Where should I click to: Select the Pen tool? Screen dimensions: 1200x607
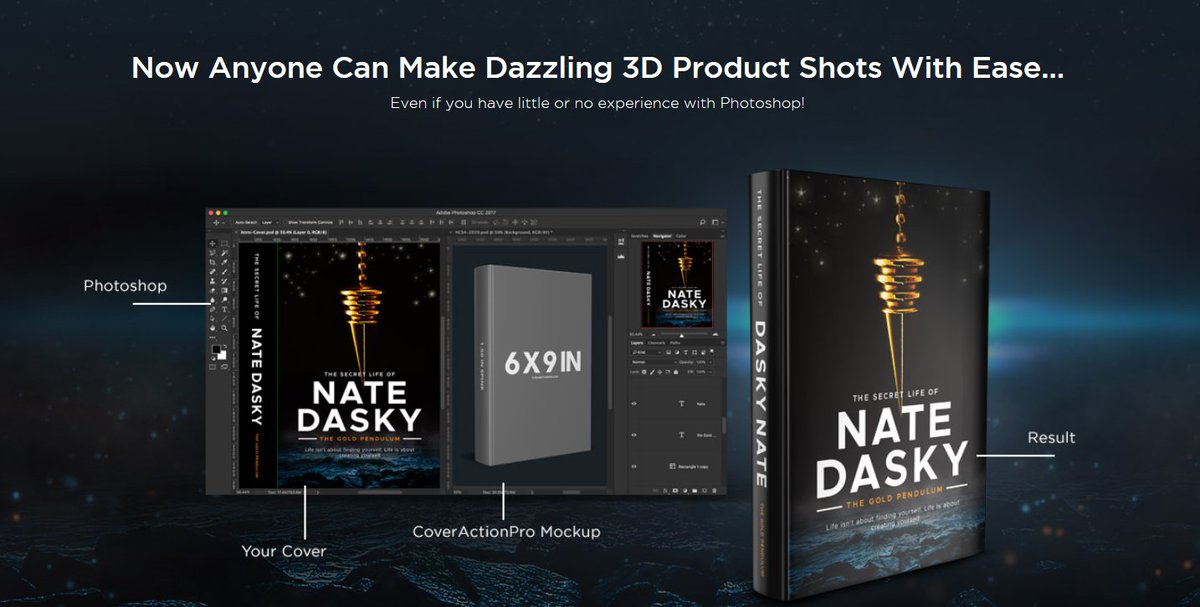pos(212,309)
